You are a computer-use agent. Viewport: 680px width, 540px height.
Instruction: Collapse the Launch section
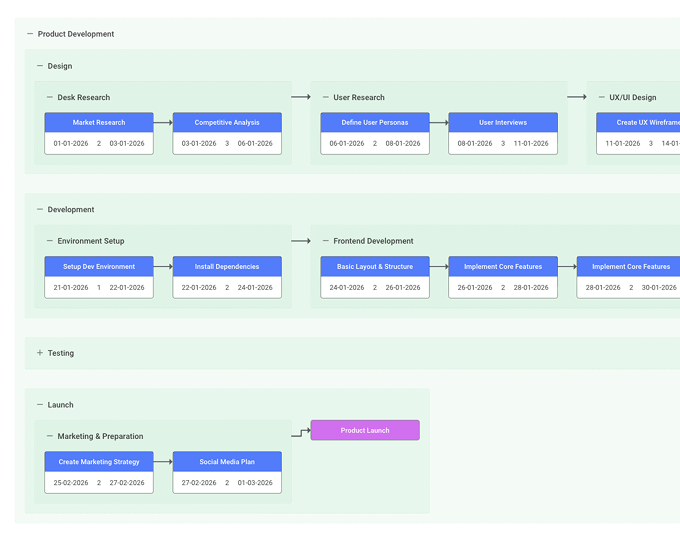coord(40,405)
